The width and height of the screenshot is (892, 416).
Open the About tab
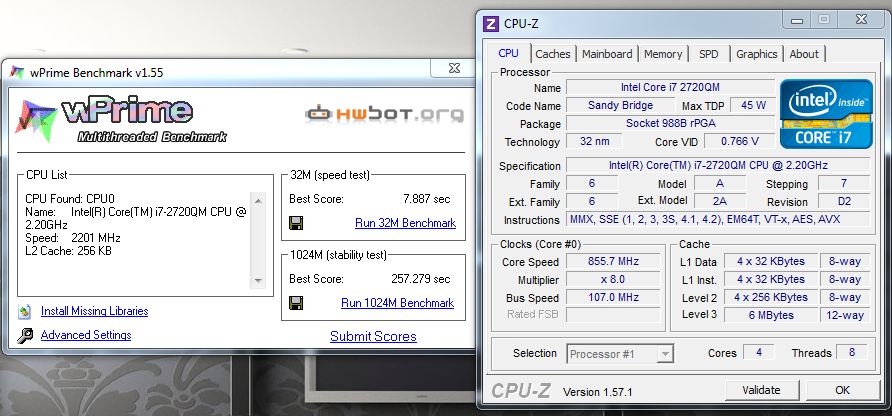tap(804, 54)
